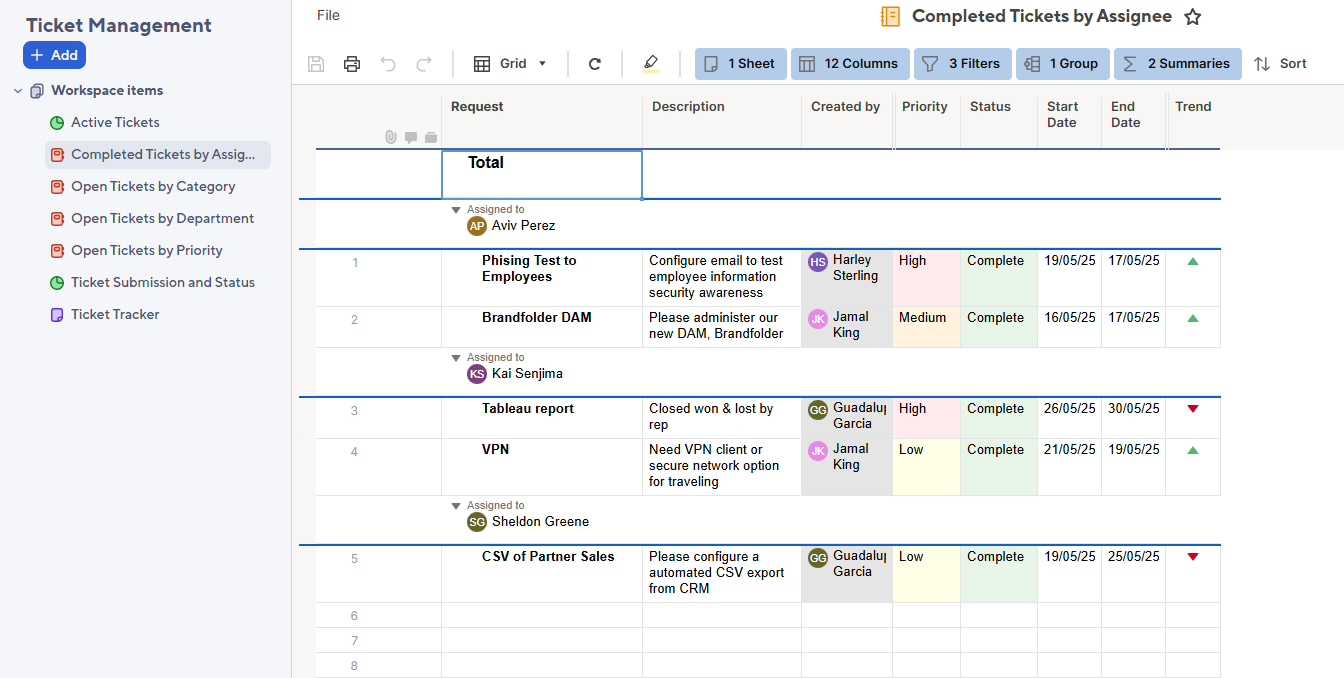Click row number 6
Viewport: 1344px width, 678px height.
pos(354,616)
